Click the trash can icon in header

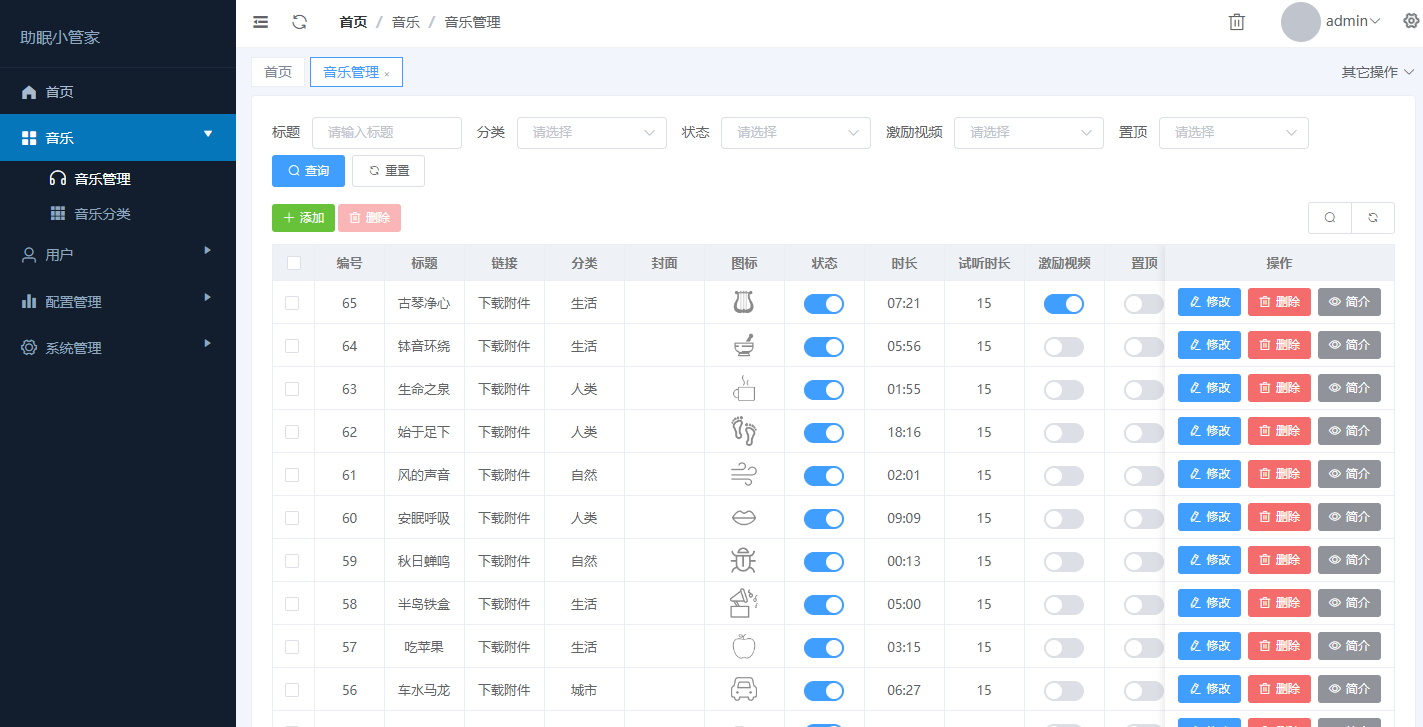tap(1237, 22)
